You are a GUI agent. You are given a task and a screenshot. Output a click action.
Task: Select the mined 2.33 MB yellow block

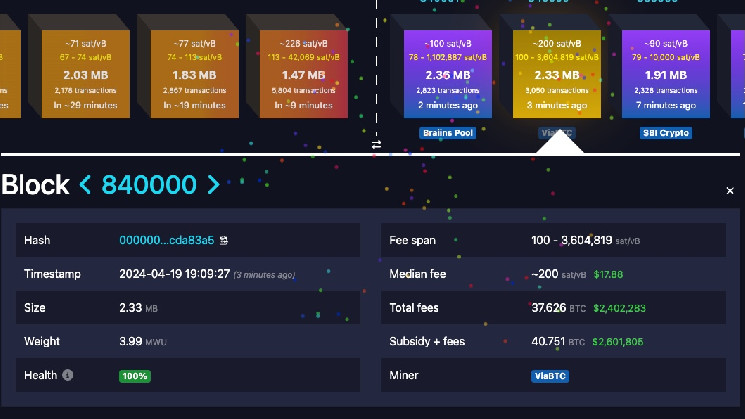coord(556,74)
